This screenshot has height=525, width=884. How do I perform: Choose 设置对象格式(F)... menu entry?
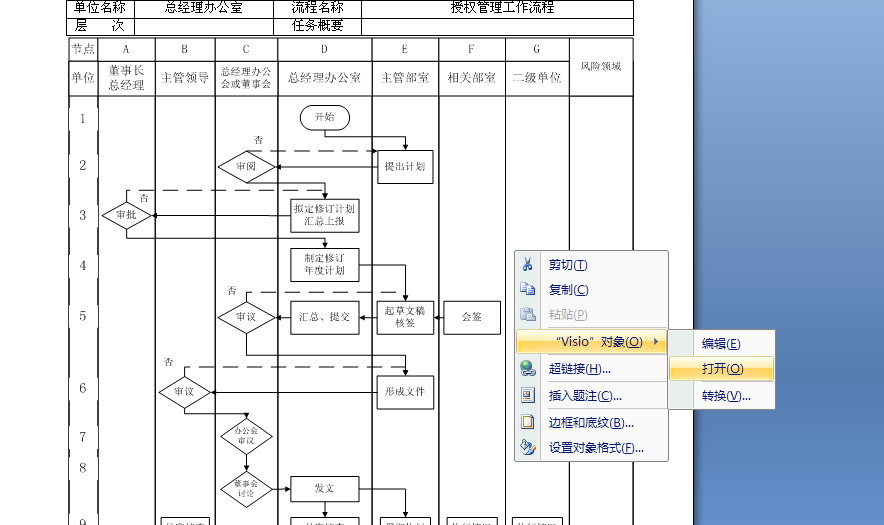(591, 448)
